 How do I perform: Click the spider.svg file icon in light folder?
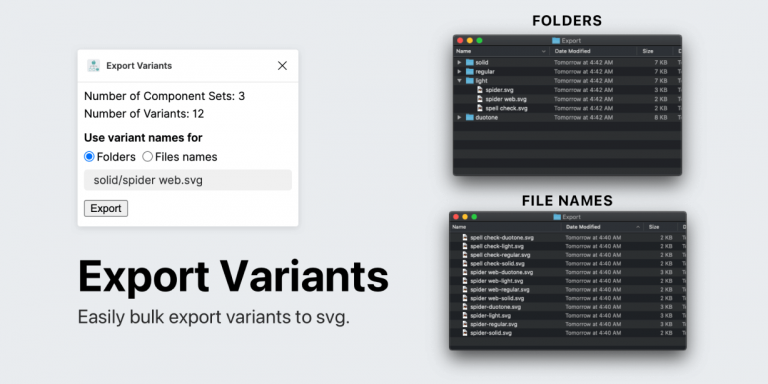(480, 90)
